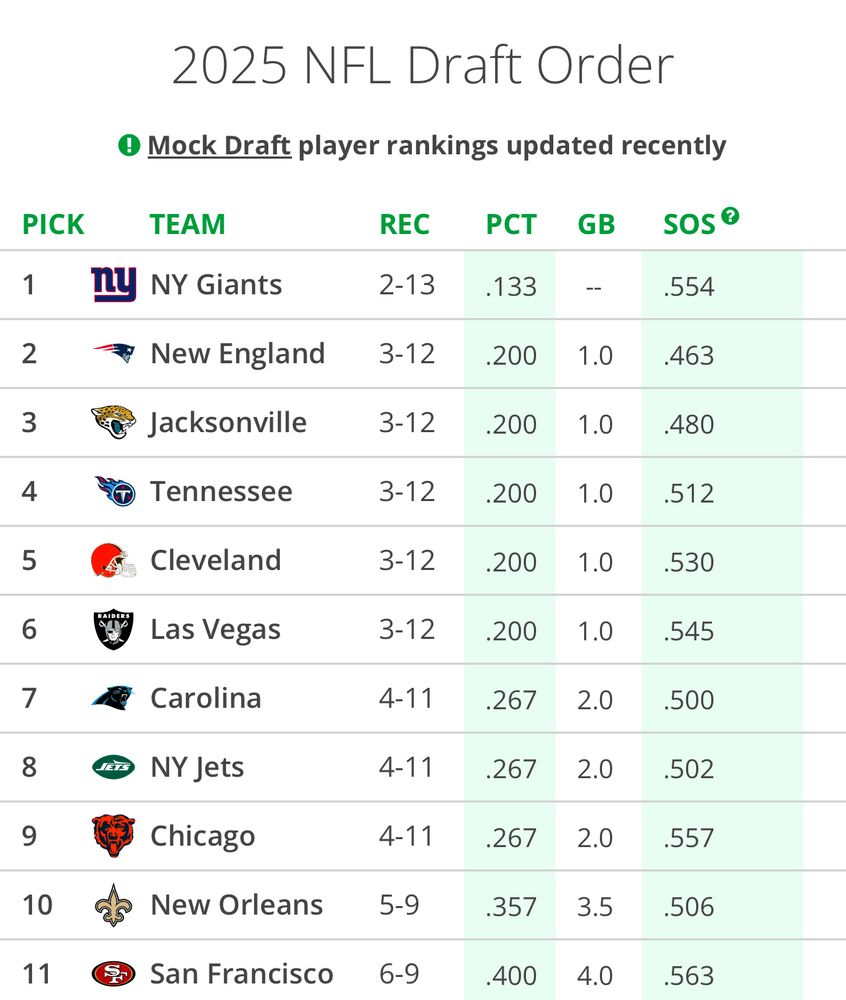This screenshot has height=1000, width=846.
Task: Click the Cleveland Browns helmet logo
Action: [113, 561]
